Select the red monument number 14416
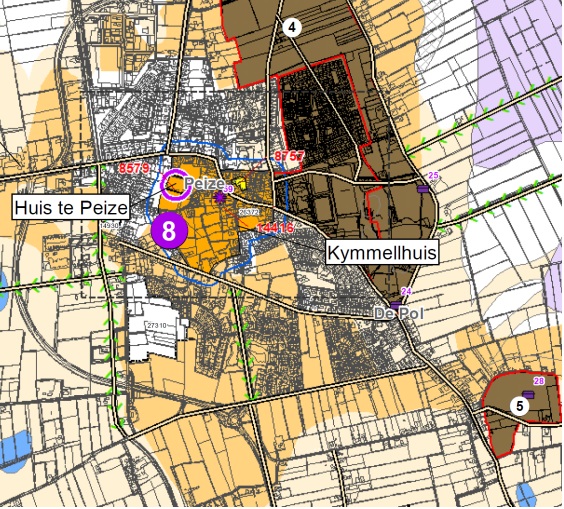 (x=275, y=227)
